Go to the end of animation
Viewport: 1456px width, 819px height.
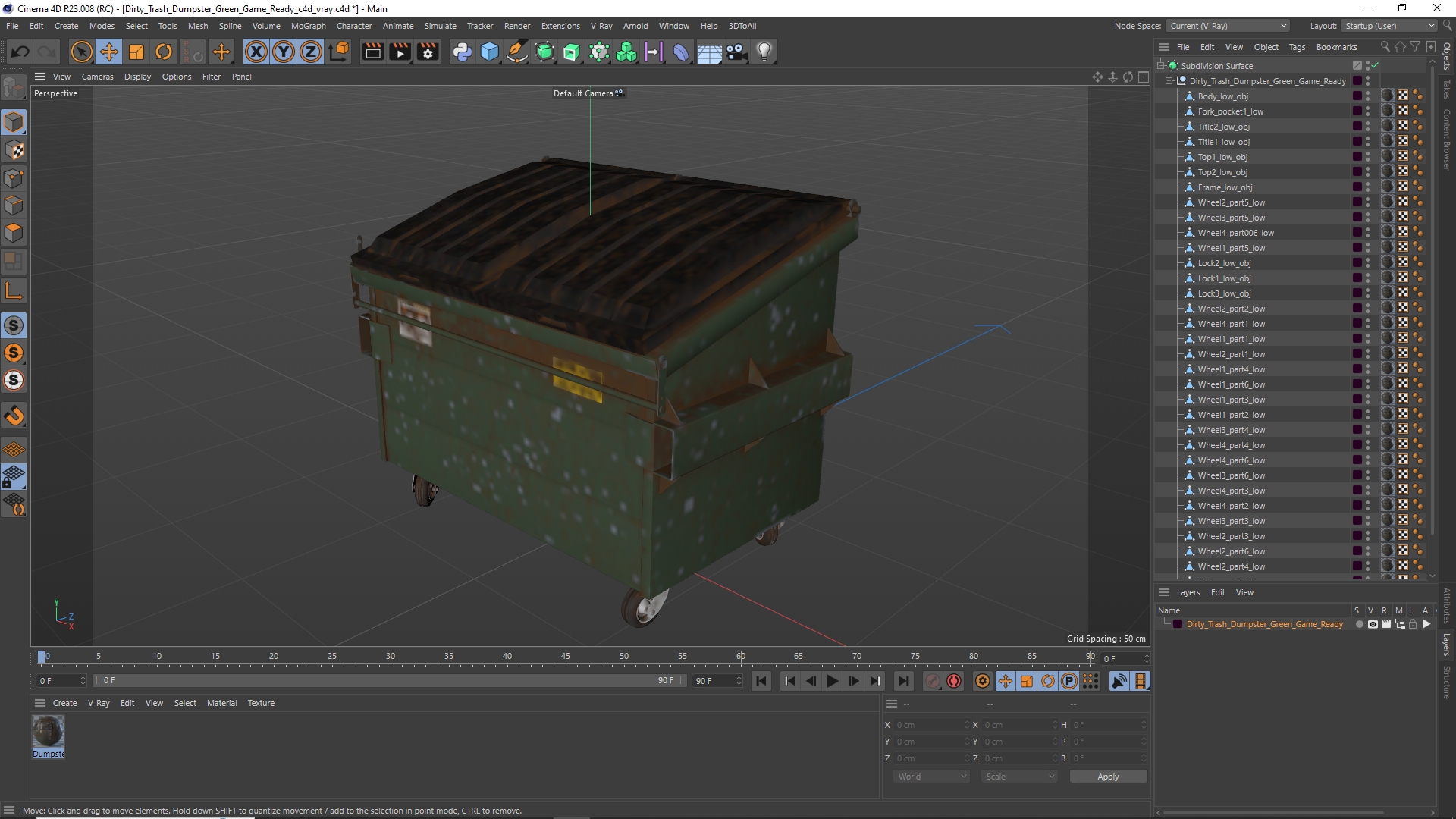[903, 681]
